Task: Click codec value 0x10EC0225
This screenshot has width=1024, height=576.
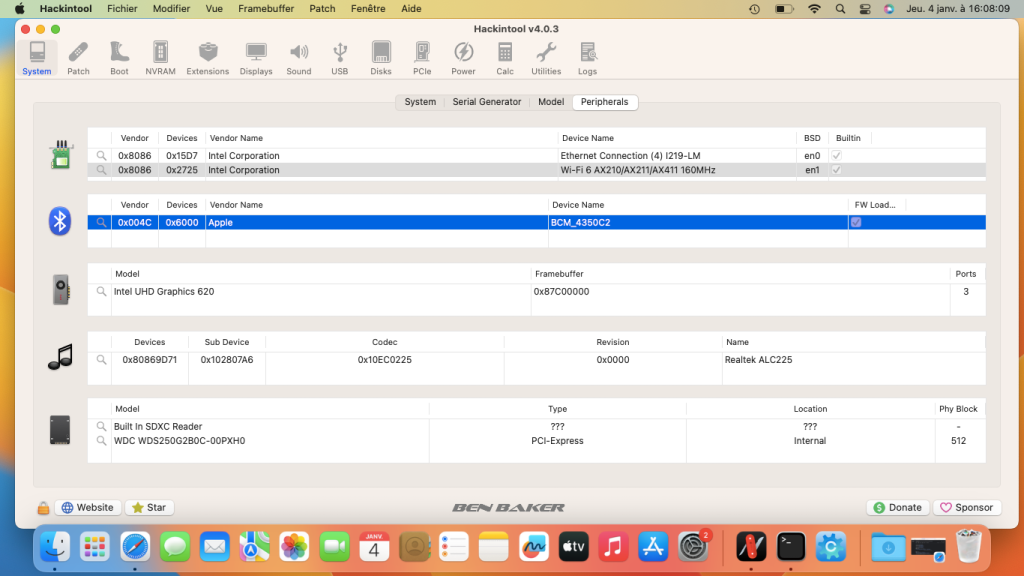Action: 385,359
